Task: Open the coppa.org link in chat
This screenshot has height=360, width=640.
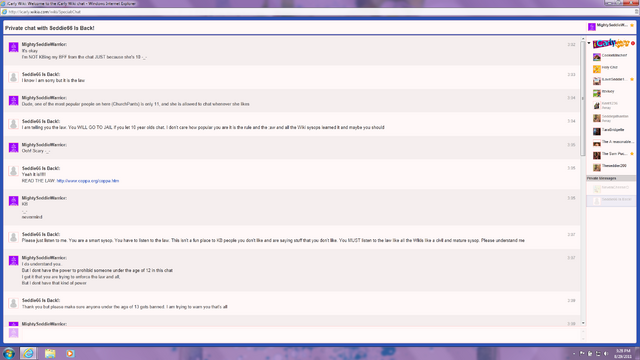Action: pos(88,181)
